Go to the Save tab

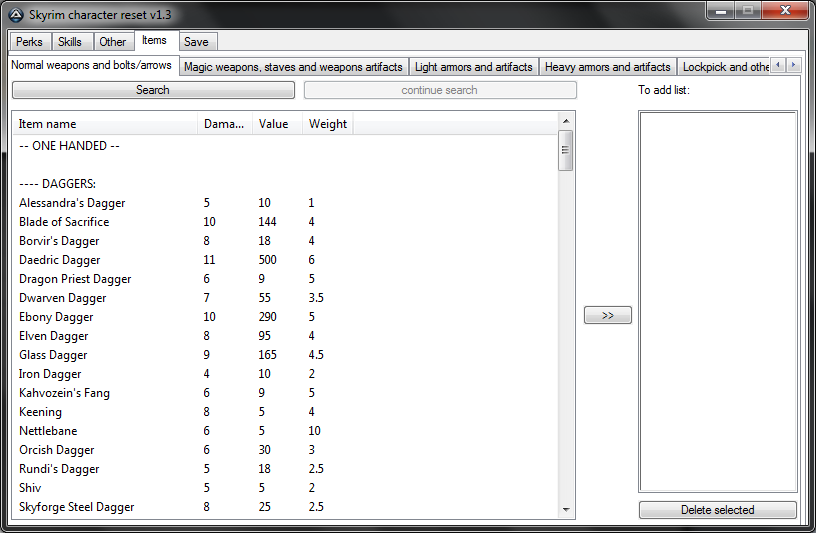coord(196,42)
